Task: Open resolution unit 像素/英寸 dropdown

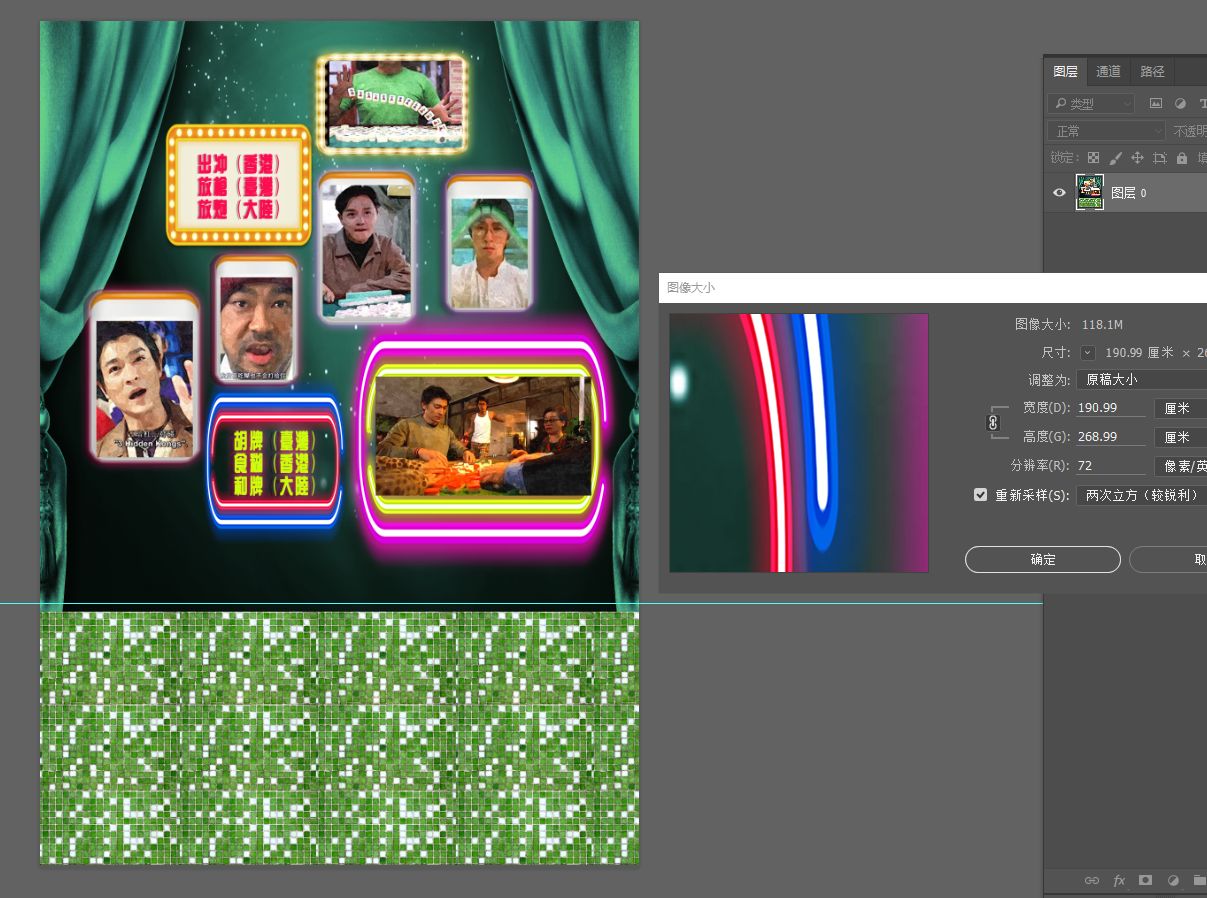Action: [1180, 466]
